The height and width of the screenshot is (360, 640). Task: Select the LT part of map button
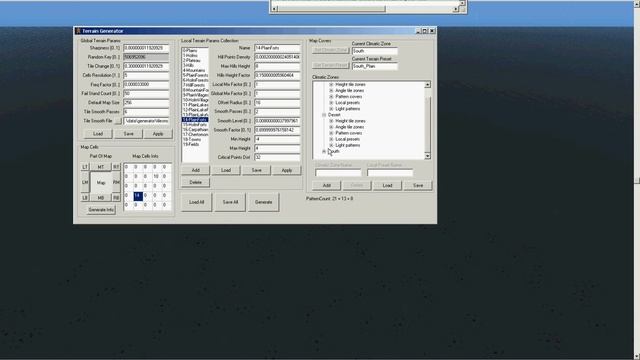(x=85, y=167)
